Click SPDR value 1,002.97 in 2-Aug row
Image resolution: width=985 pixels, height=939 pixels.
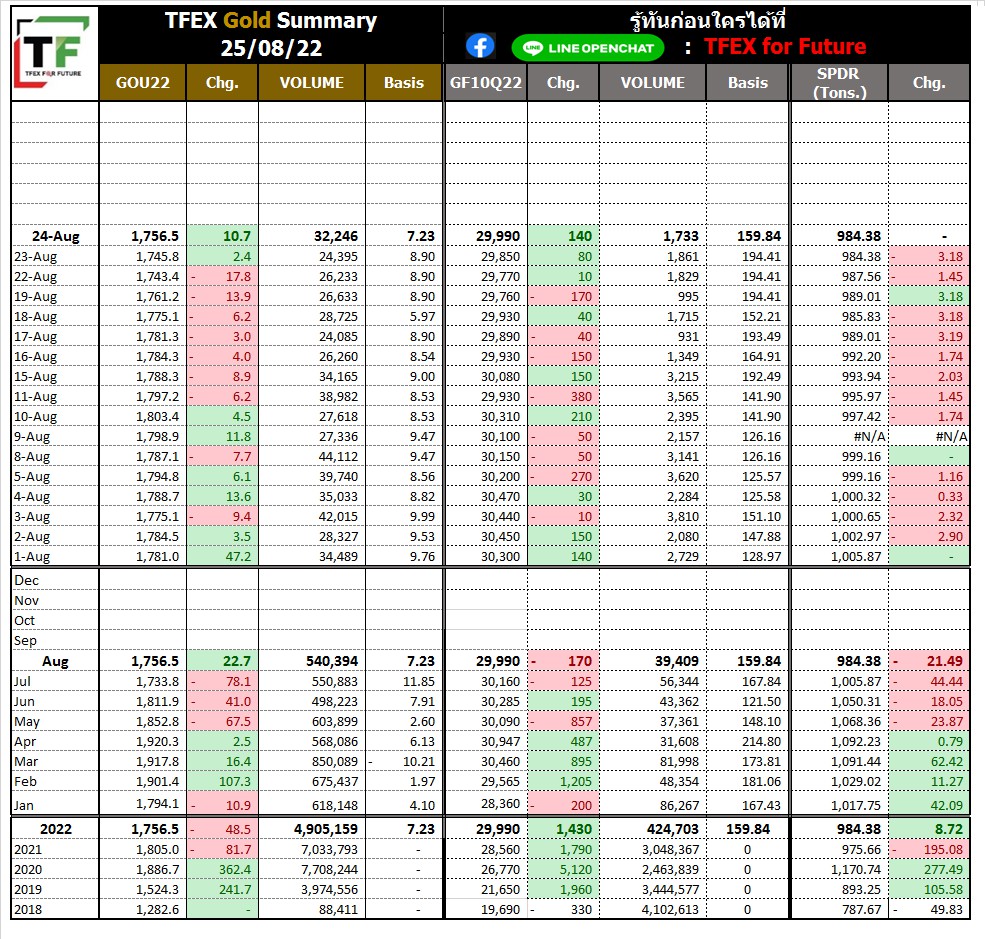(856, 537)
